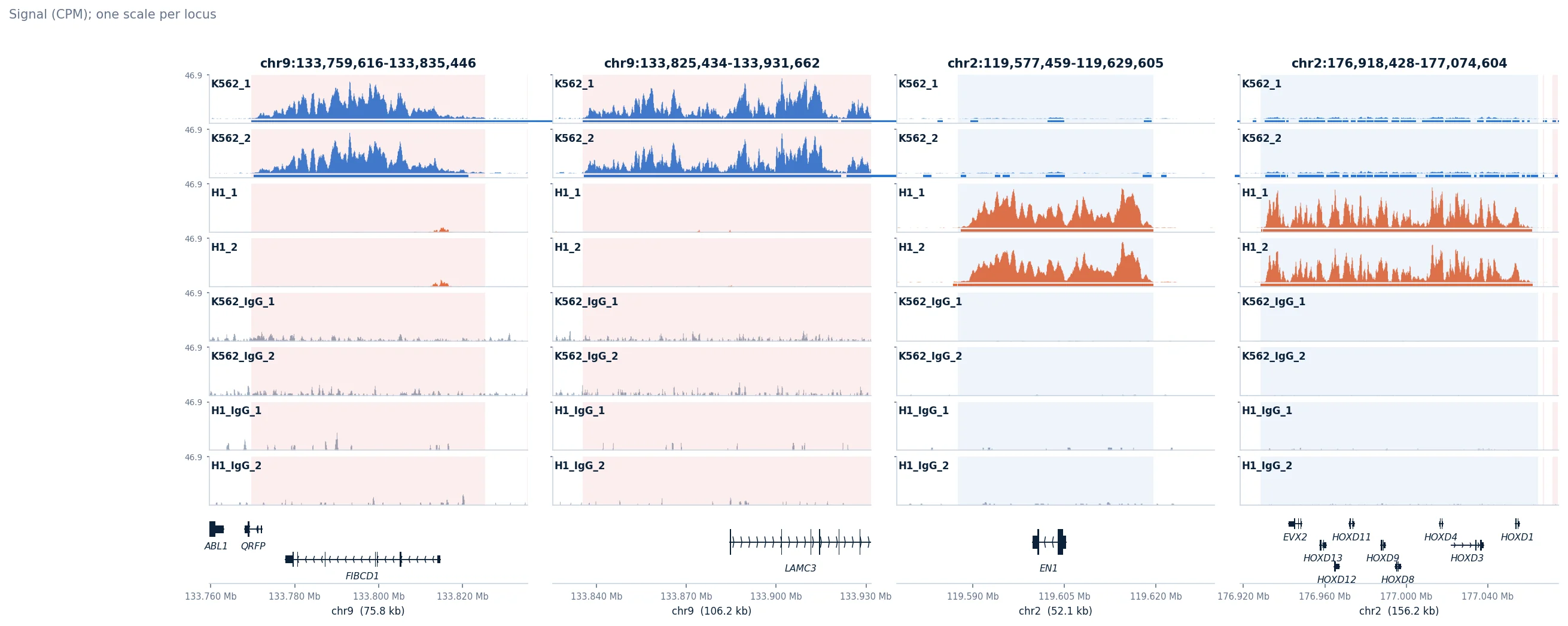
Task: Select the HOXD9 gene label
Action: click(x=1383, y=558)
